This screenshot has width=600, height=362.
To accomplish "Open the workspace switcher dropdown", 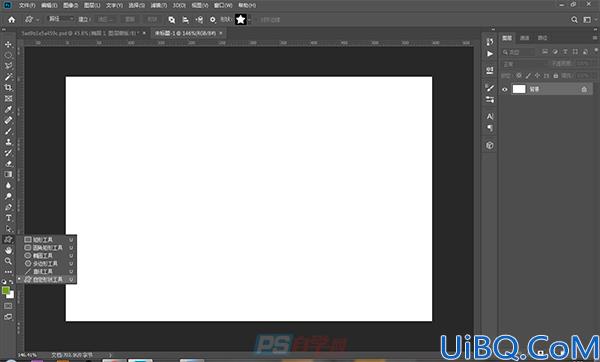I will (589, 20).
